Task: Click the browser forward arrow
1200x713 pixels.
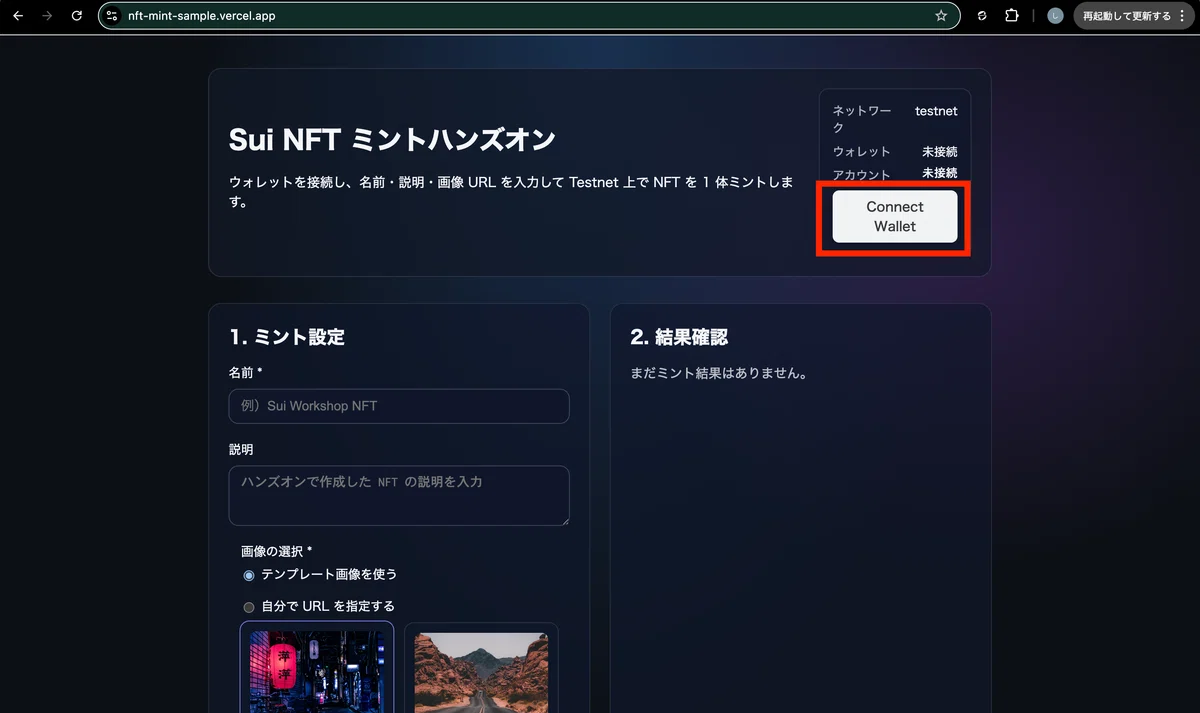Action: (47, 16)
